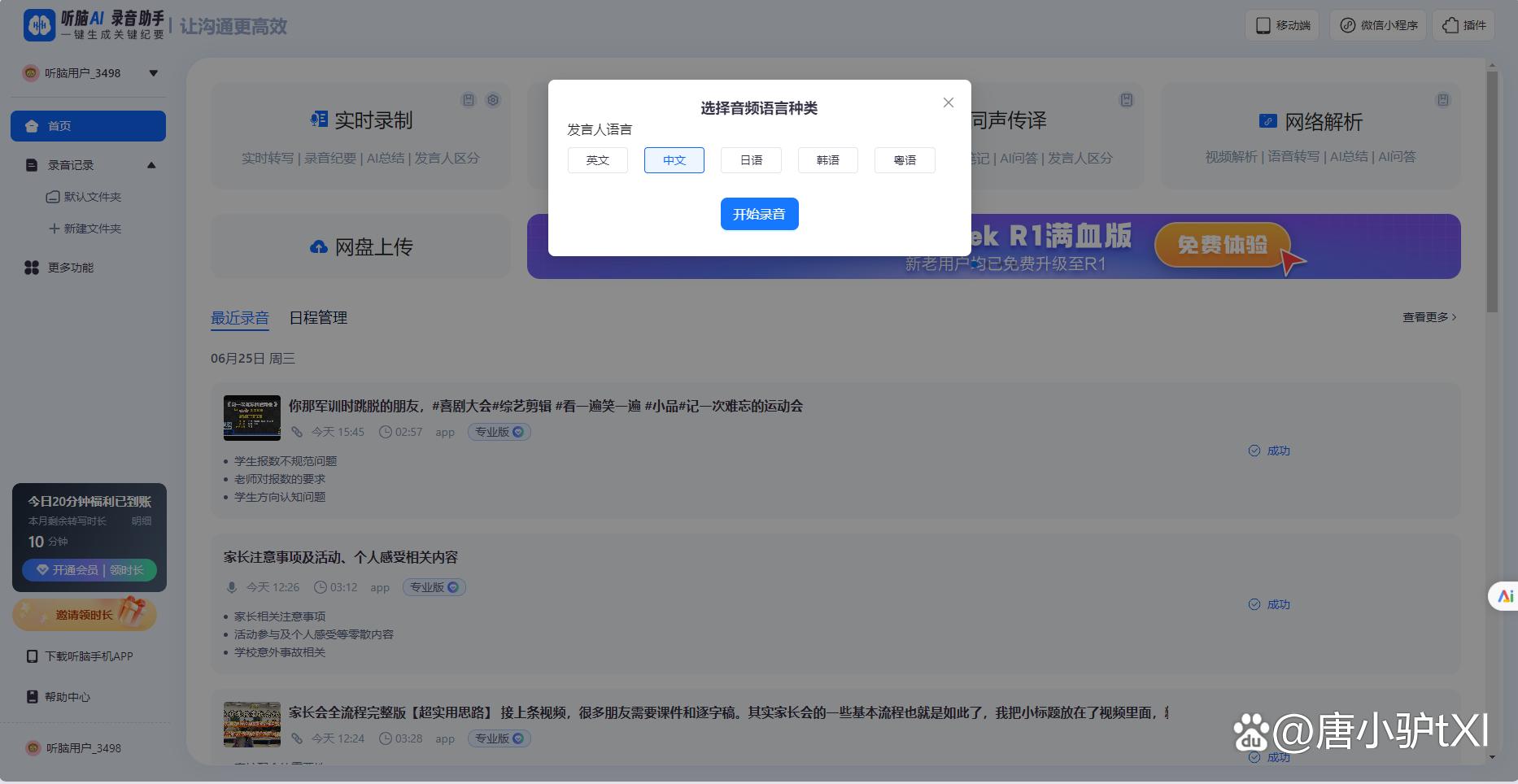
Task: Switch to the 最近录音 tab
Action: (239, 317)
